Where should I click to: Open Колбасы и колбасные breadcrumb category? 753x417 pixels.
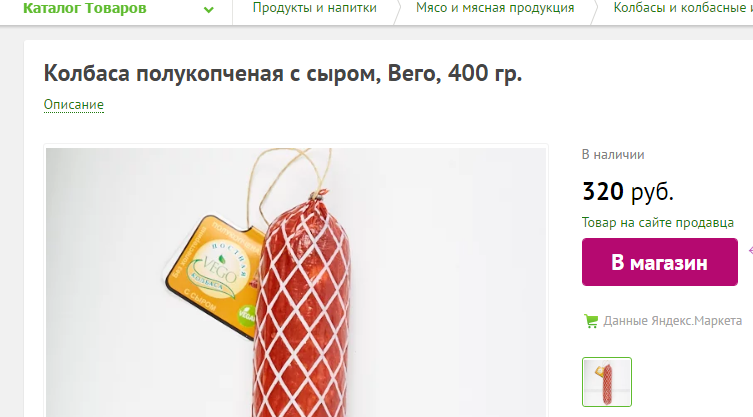click(x=683, y=8)
